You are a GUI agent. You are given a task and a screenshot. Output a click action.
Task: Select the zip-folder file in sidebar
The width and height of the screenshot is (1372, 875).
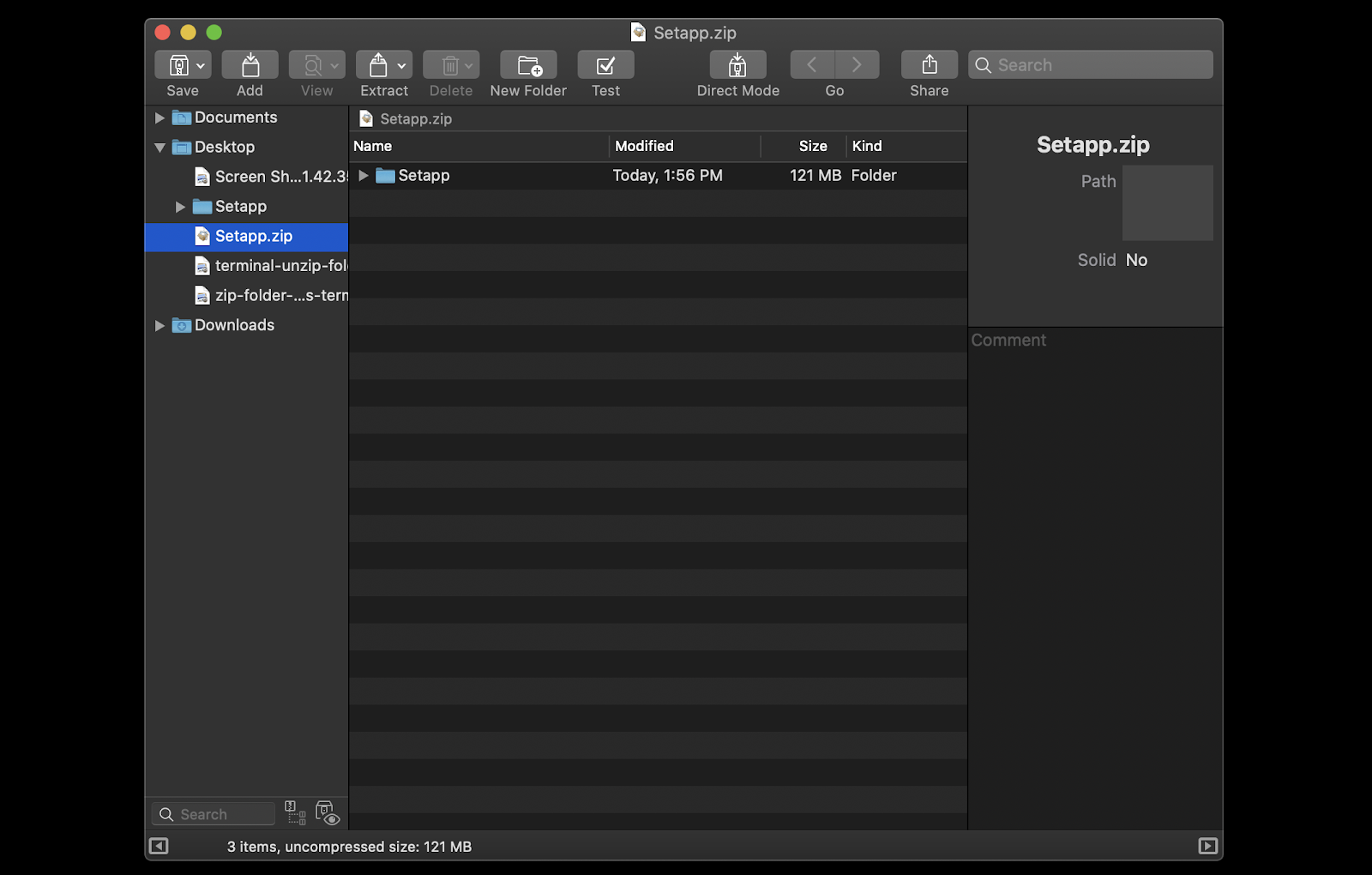coord(281,296)
